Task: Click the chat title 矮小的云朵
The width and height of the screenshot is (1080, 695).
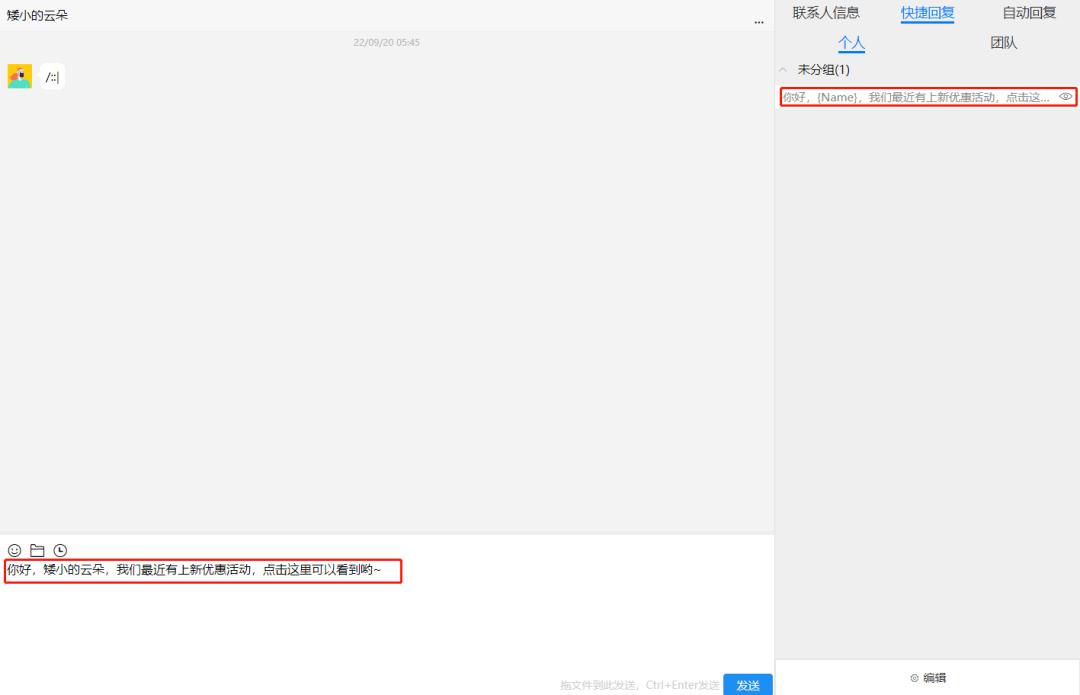Action: pos(37,15)
